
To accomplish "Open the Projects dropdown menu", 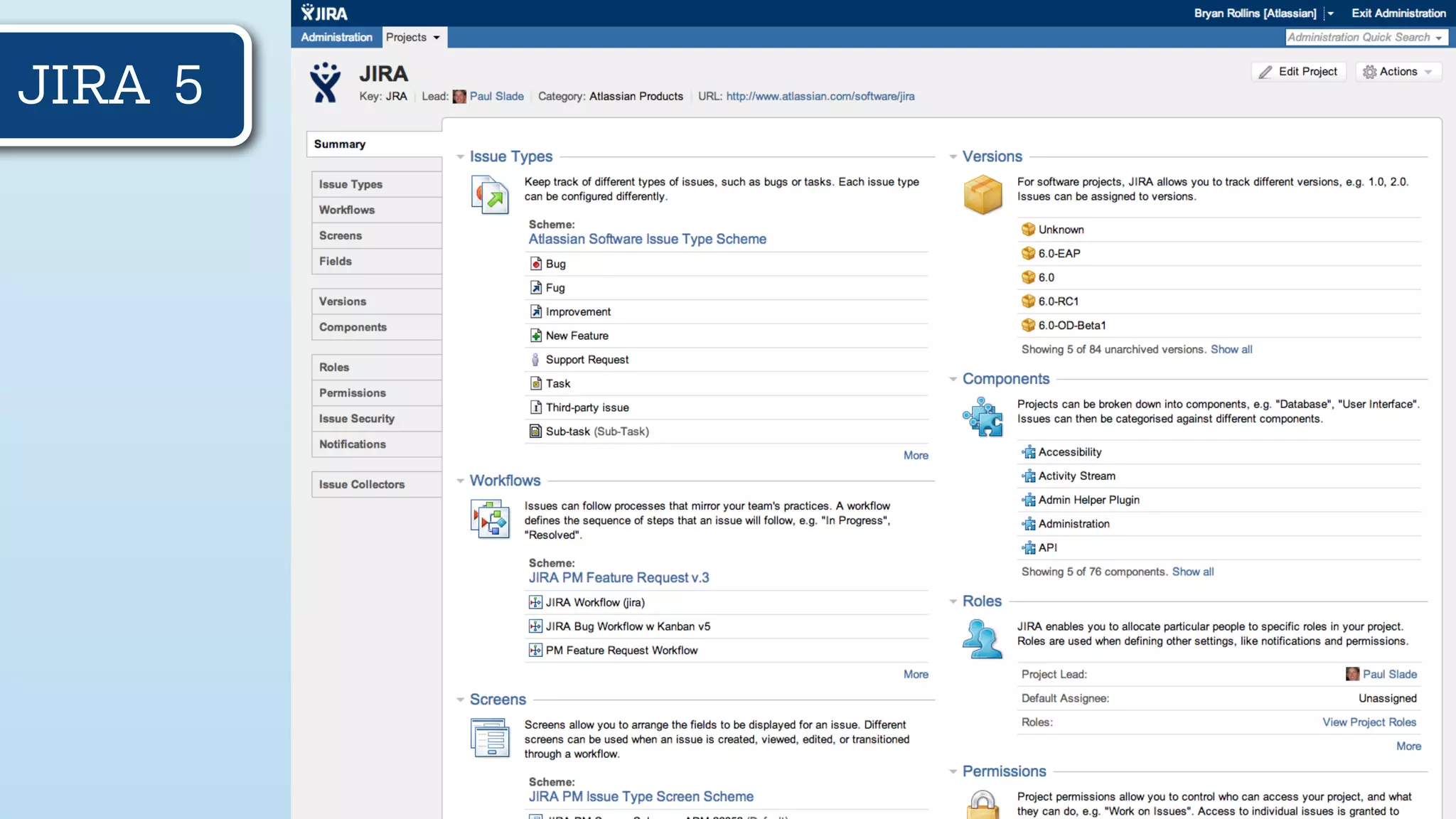I will (414, 38).
